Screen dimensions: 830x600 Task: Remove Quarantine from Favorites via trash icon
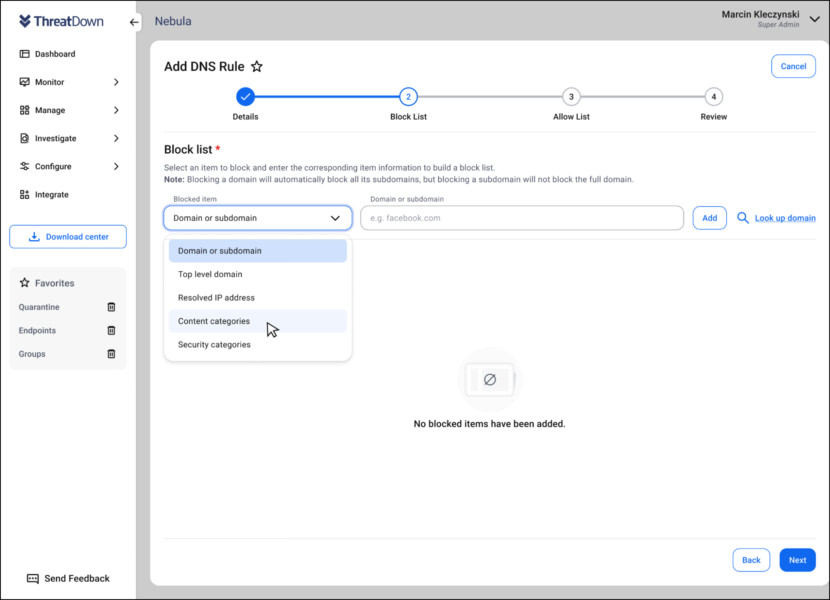pyautogui.click(x=109, y=307)
